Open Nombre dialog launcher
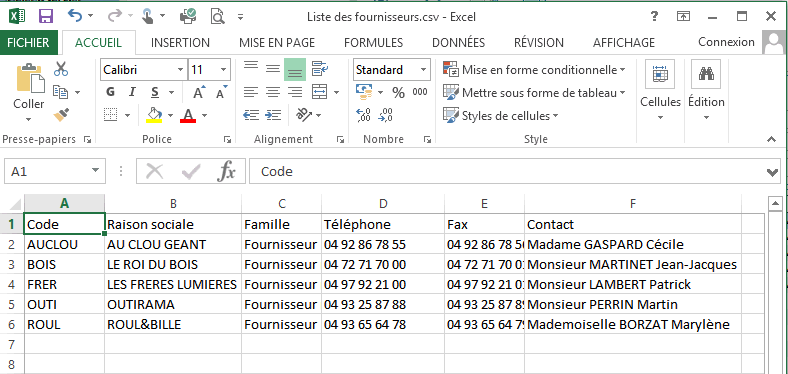788x374 pixels. click(x=427, y=139)
